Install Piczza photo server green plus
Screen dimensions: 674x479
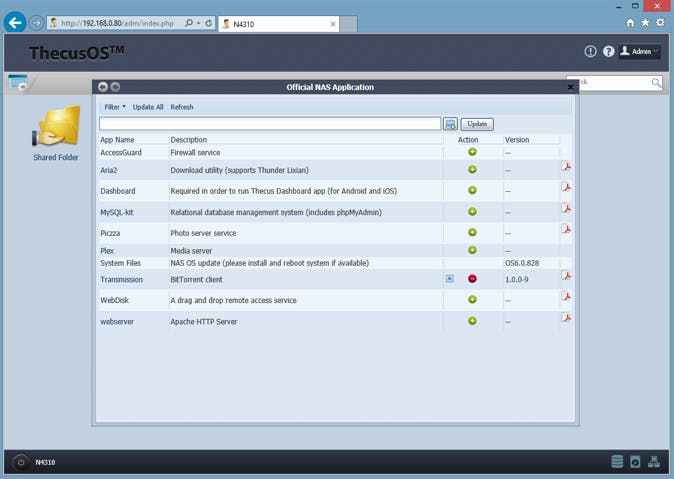[x=472, y=232]
